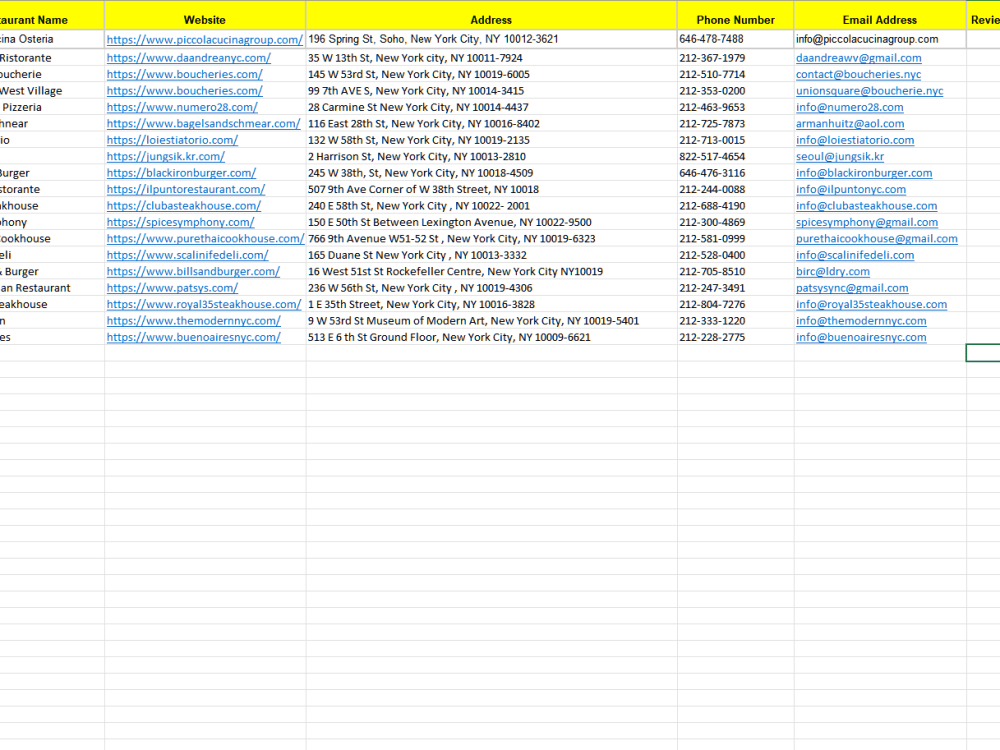Select phone number 212-581-0999
This screenshot has width=1000, height=750.
click(735, 239)
